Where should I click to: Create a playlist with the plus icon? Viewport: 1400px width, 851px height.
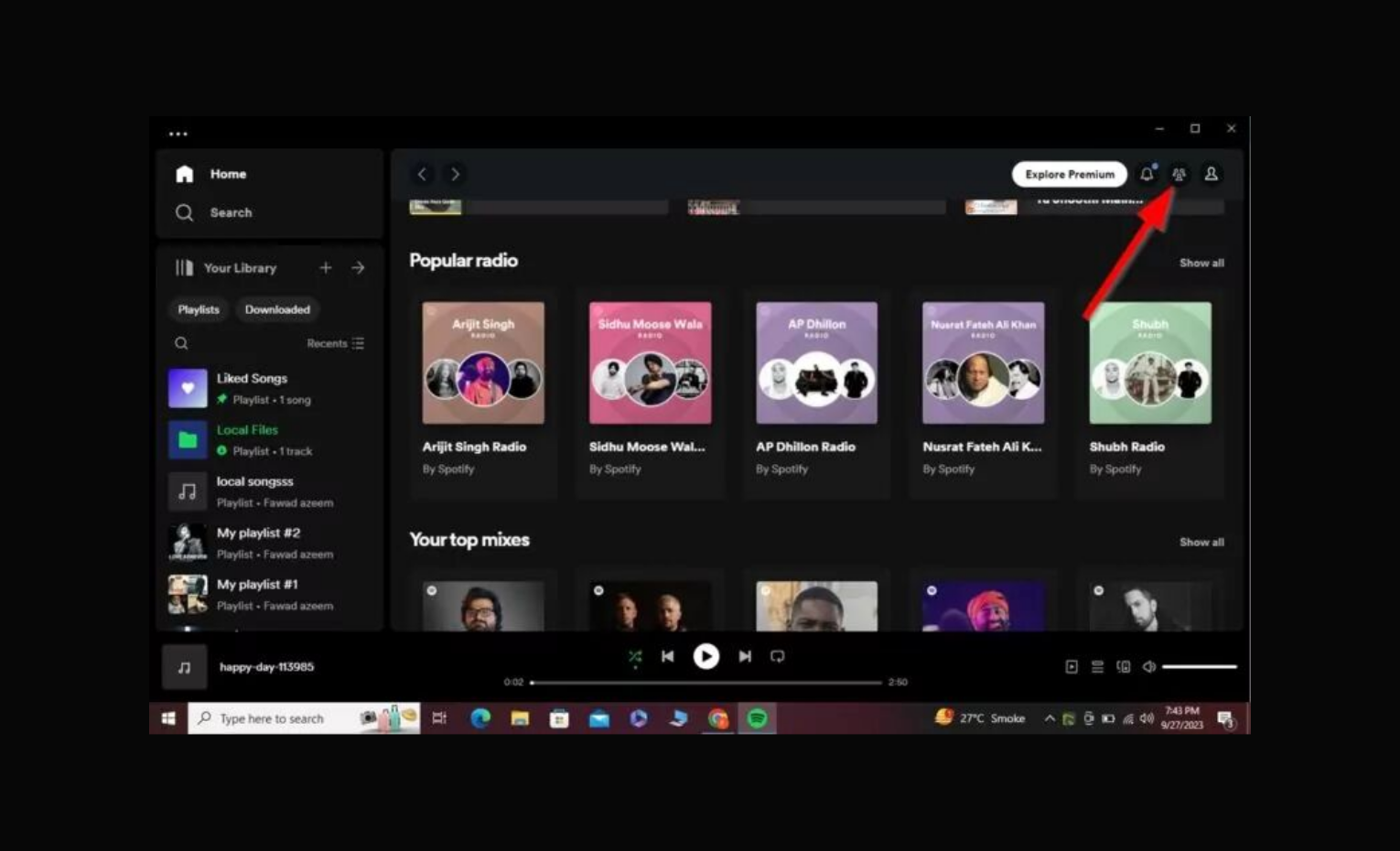click(325, 267)
